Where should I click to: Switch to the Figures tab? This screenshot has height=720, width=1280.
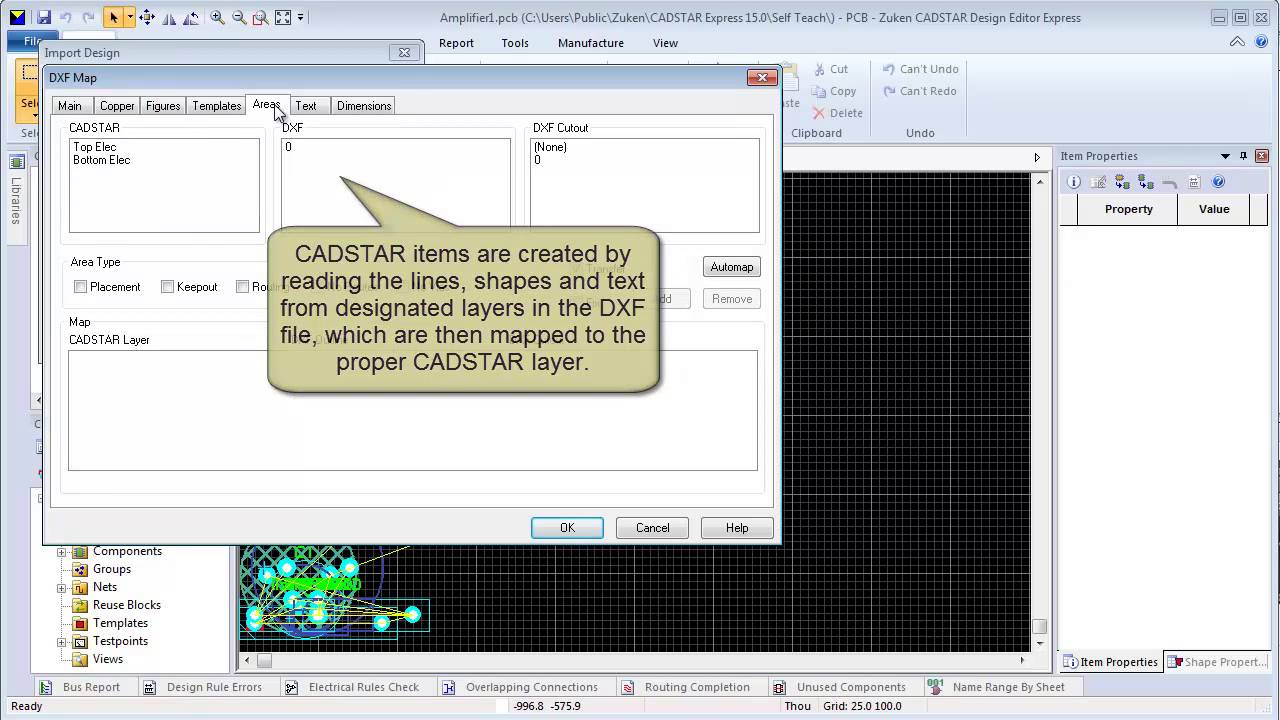point(163,106)
